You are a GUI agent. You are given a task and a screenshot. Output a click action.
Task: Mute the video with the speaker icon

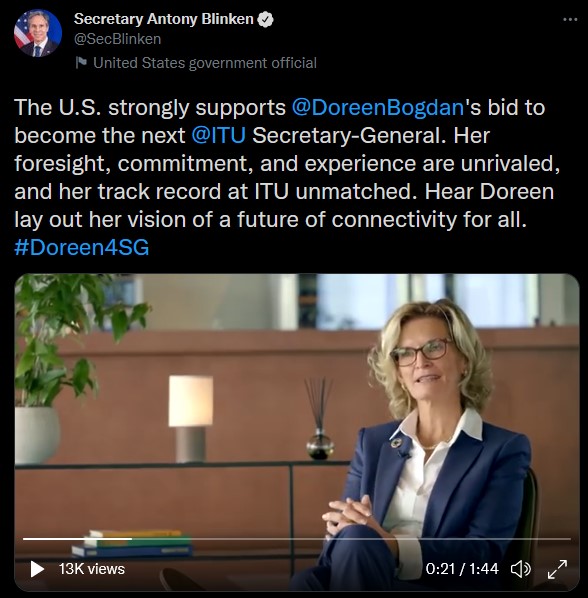point(521,569)
